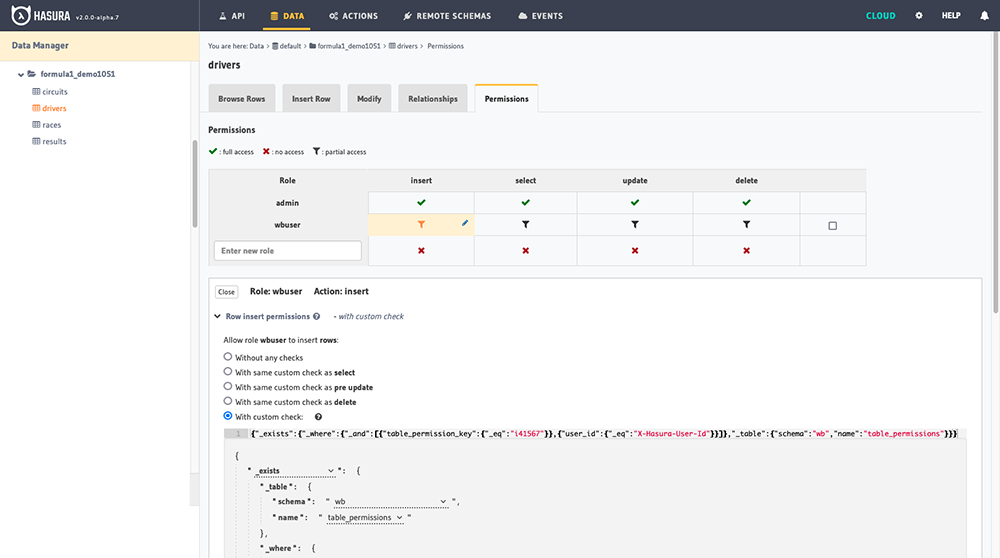Click new role delete no-access cross

(x=746, y=251)
